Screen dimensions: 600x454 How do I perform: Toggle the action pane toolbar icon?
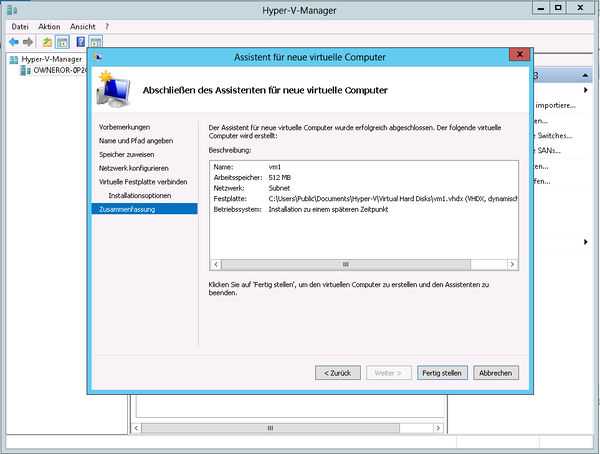[x=96, y=42]
